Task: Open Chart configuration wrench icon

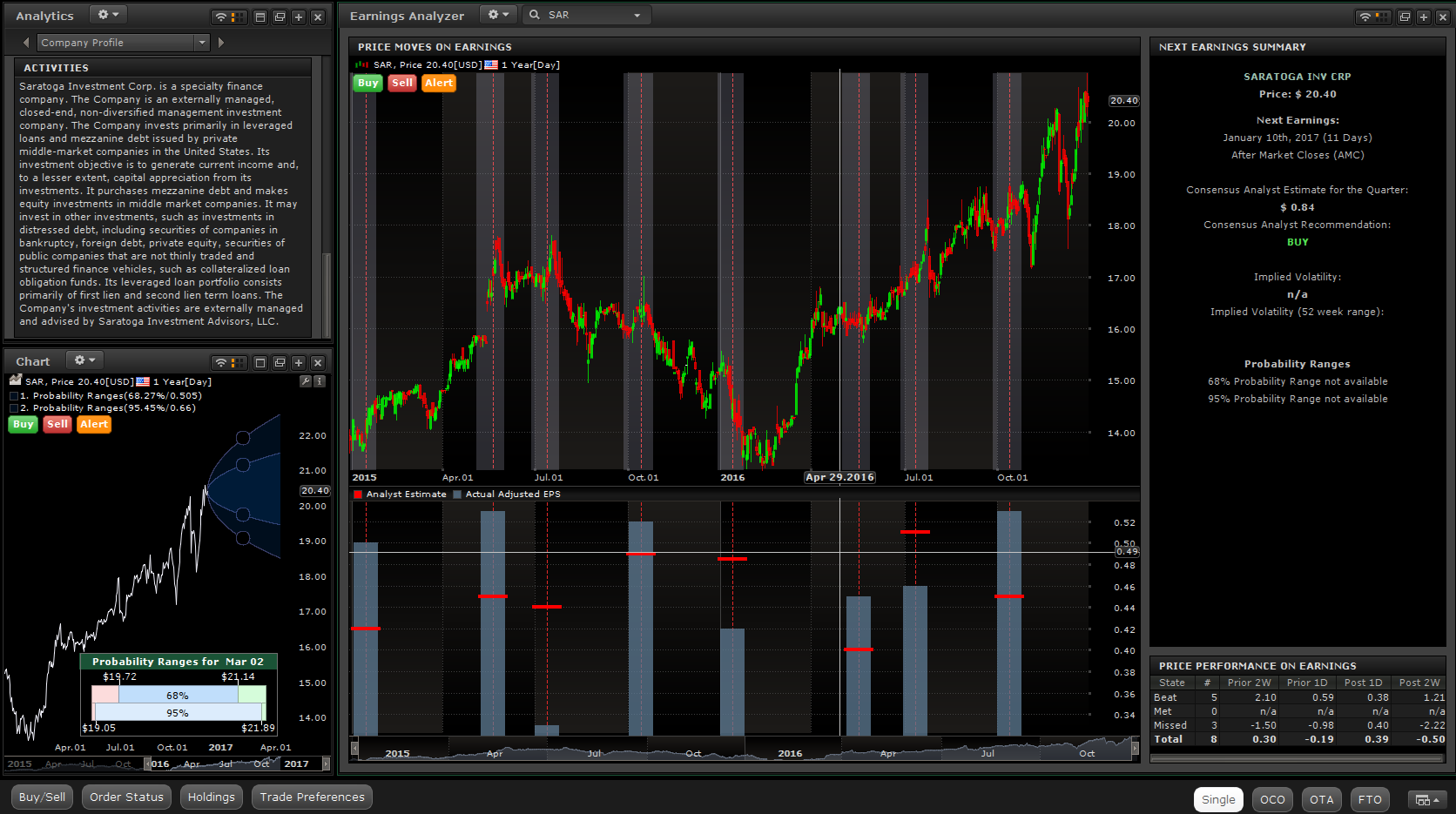Action: 306,381
